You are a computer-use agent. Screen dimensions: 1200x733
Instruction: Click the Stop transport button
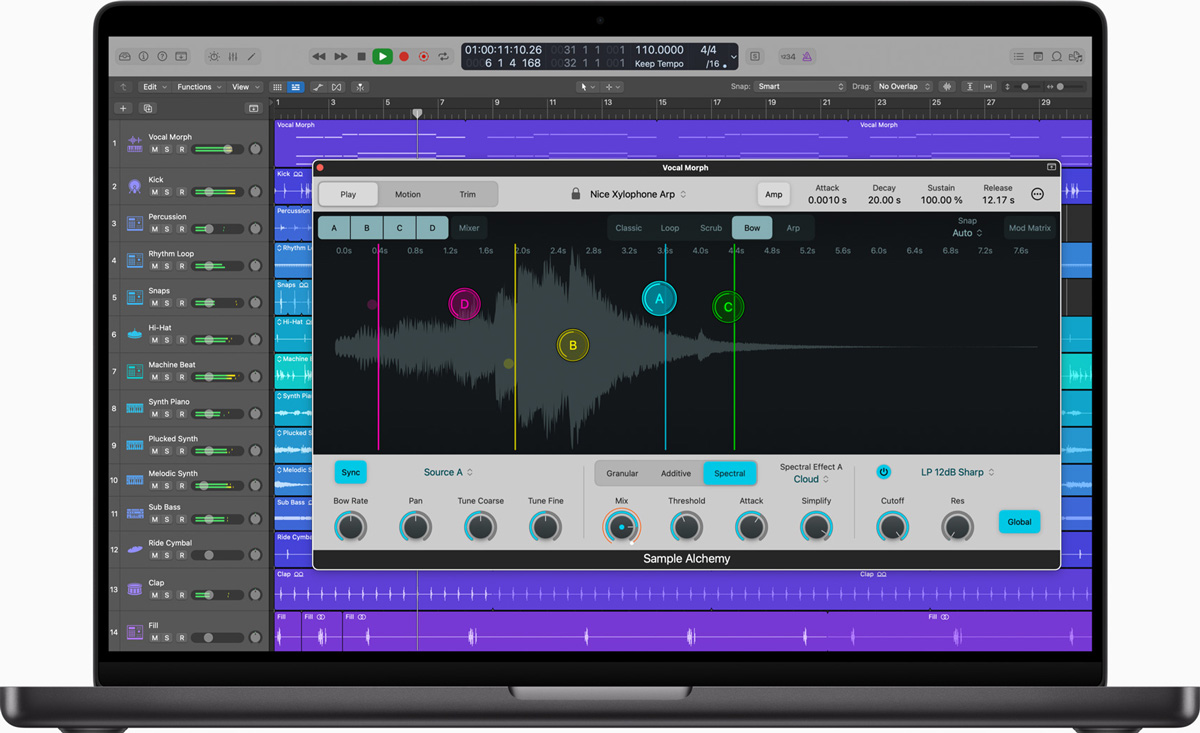(361, 57)
